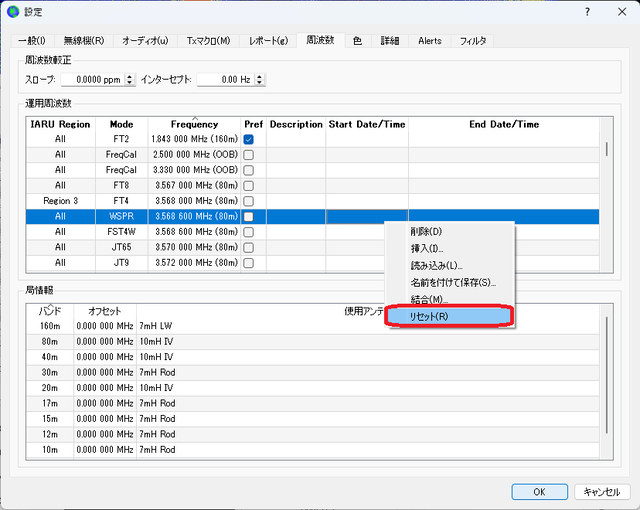This screenshot has width=640, height=510.
Task: Select the 1.843 000 MHz (160m) cell
Action: click(194, 140)
